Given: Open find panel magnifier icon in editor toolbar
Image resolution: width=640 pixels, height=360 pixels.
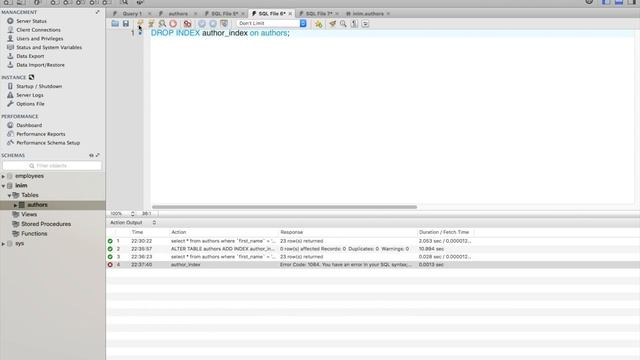Looking at the screenshot, I should 343,24.
